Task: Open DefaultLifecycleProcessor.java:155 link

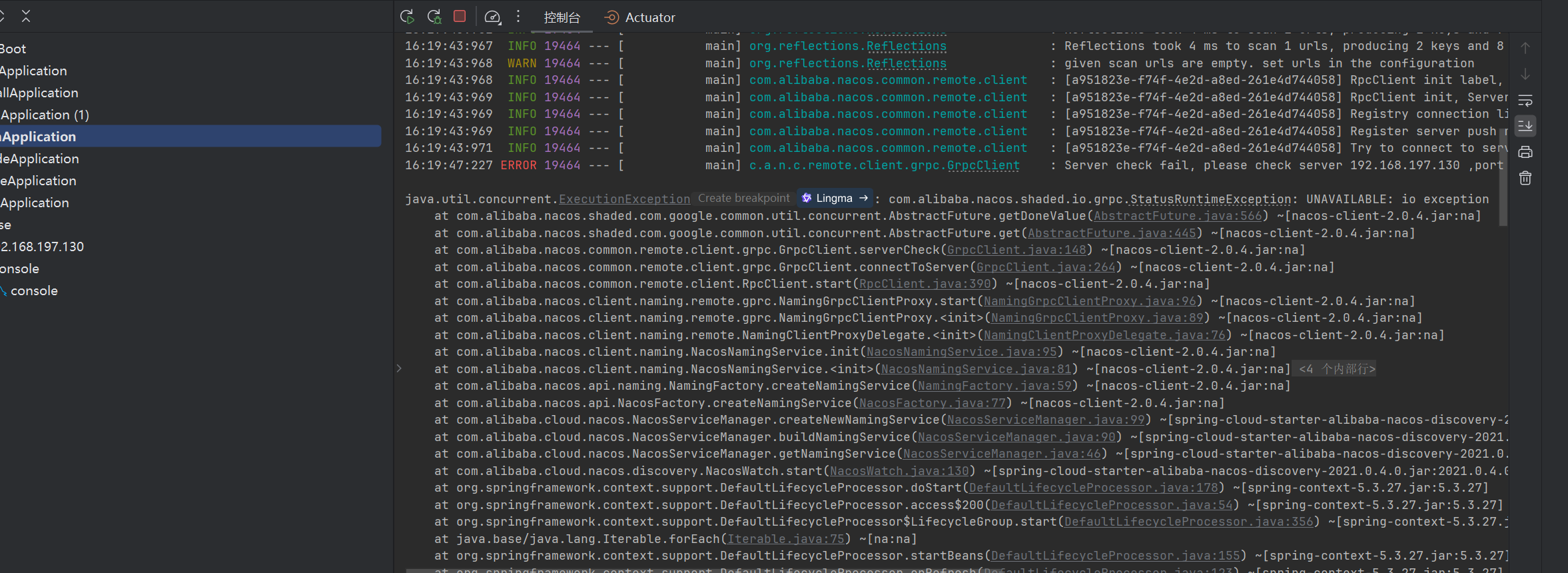Action: tap(1115, 556)
